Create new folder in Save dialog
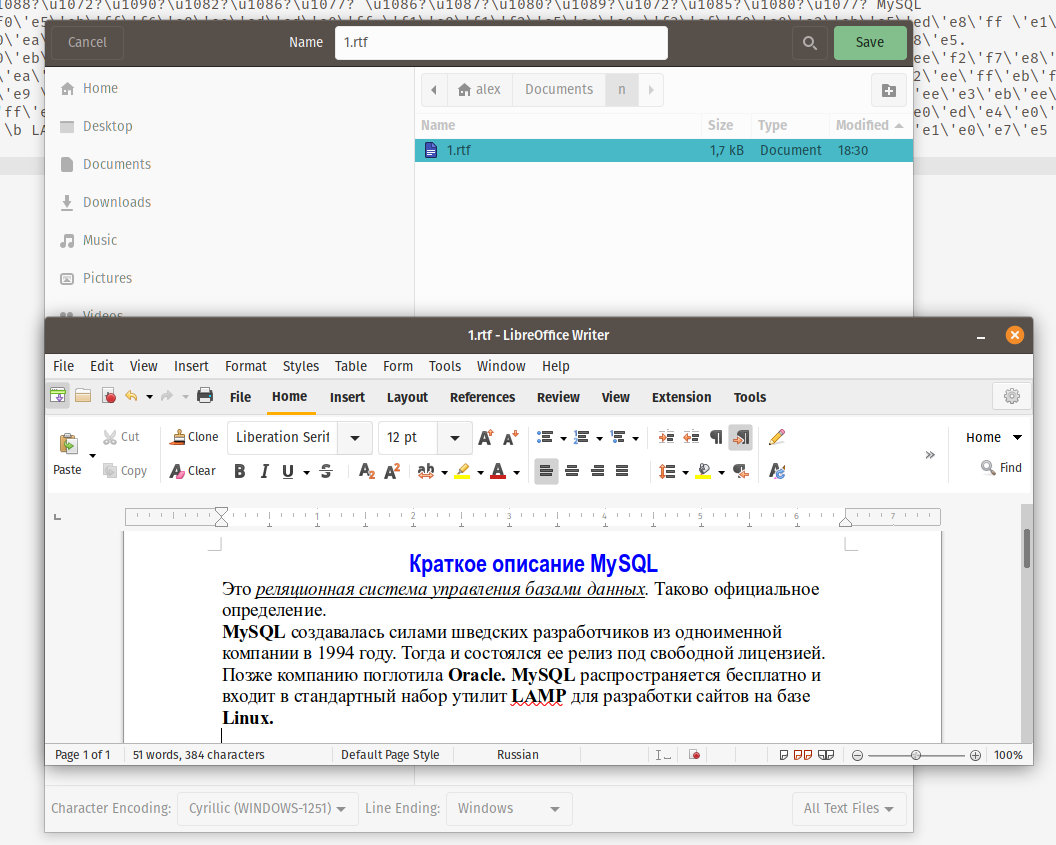 [x=889, y=90]
